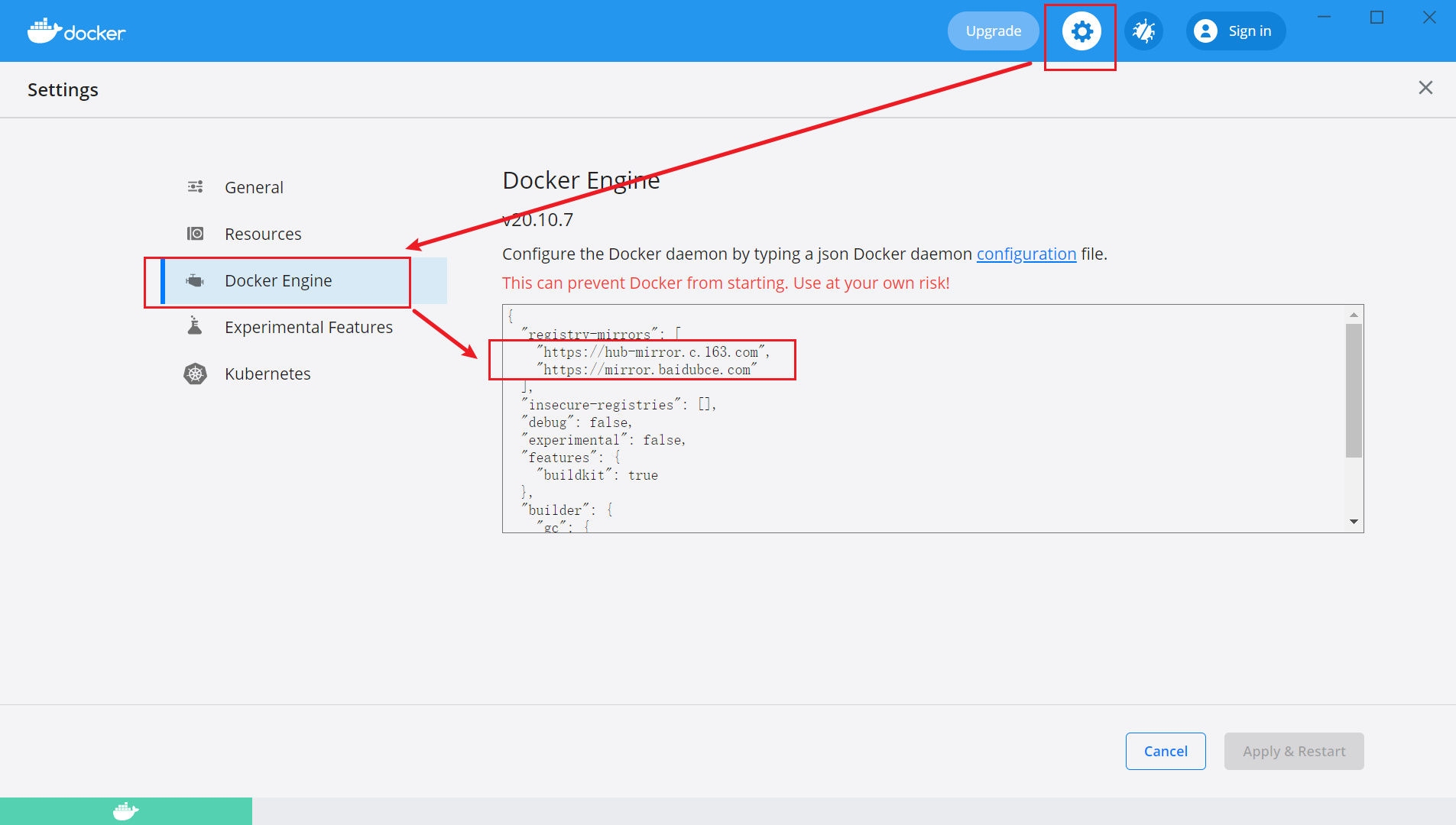Click the Sign in button
This screenshot has height=825, width=1456.
1236,31
